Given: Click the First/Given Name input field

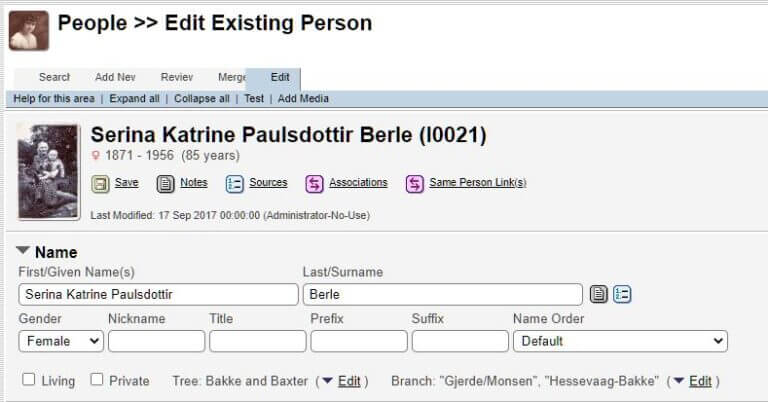Looking at the screenshot, I should pyautogui.click(x=158, y=294).
